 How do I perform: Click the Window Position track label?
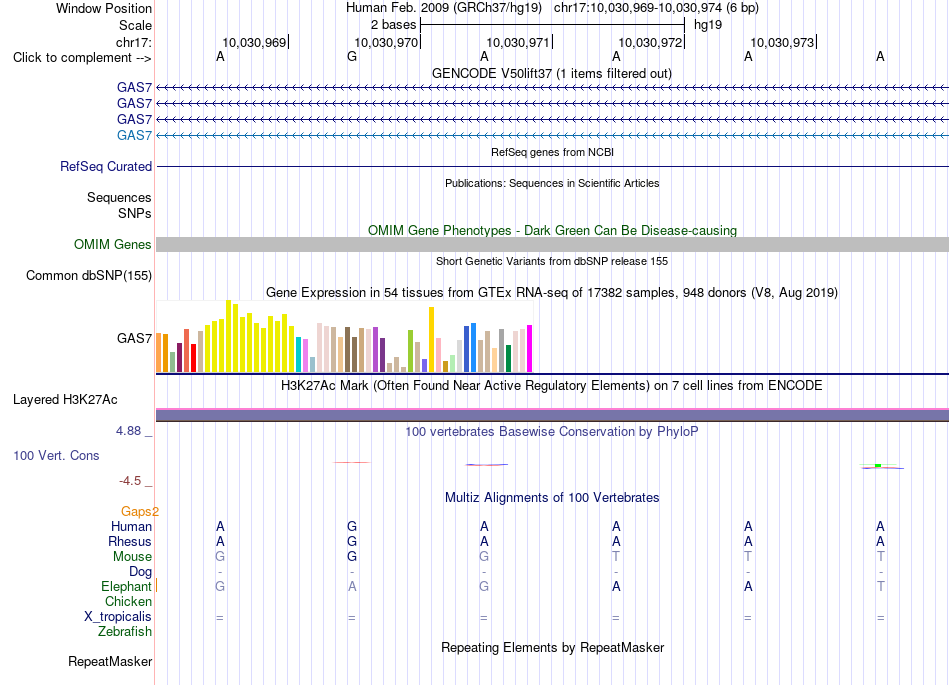[104, 8]
